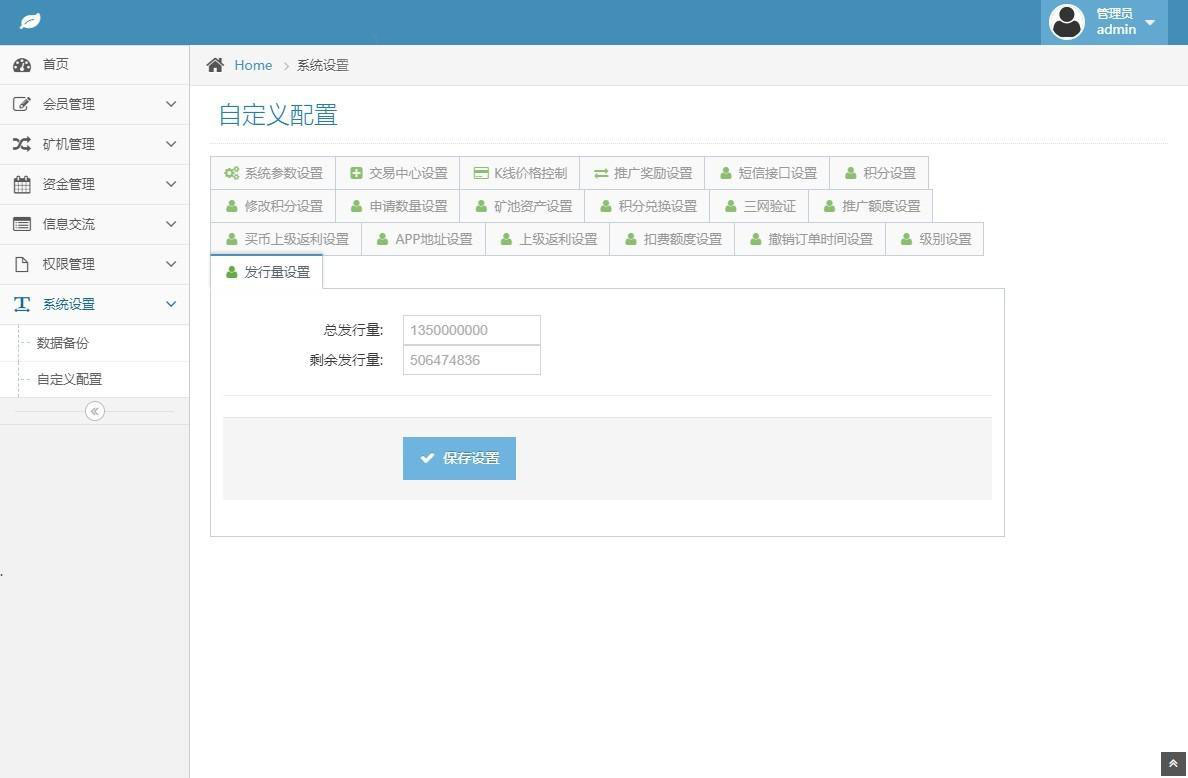
Task: Expand the 会员管理 menu chevron
Action: 170,104
